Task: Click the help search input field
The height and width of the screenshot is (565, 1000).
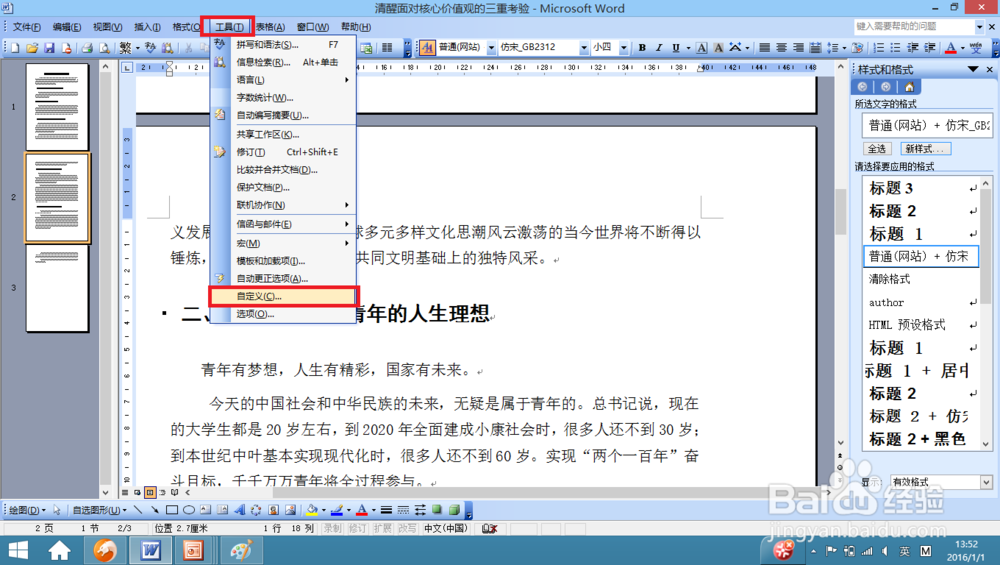Action: 914,27
